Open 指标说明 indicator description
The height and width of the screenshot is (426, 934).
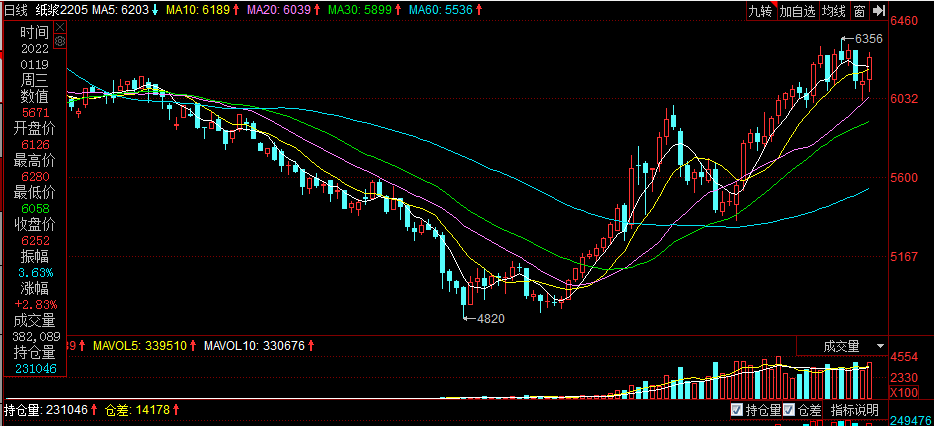click(854, 410)
